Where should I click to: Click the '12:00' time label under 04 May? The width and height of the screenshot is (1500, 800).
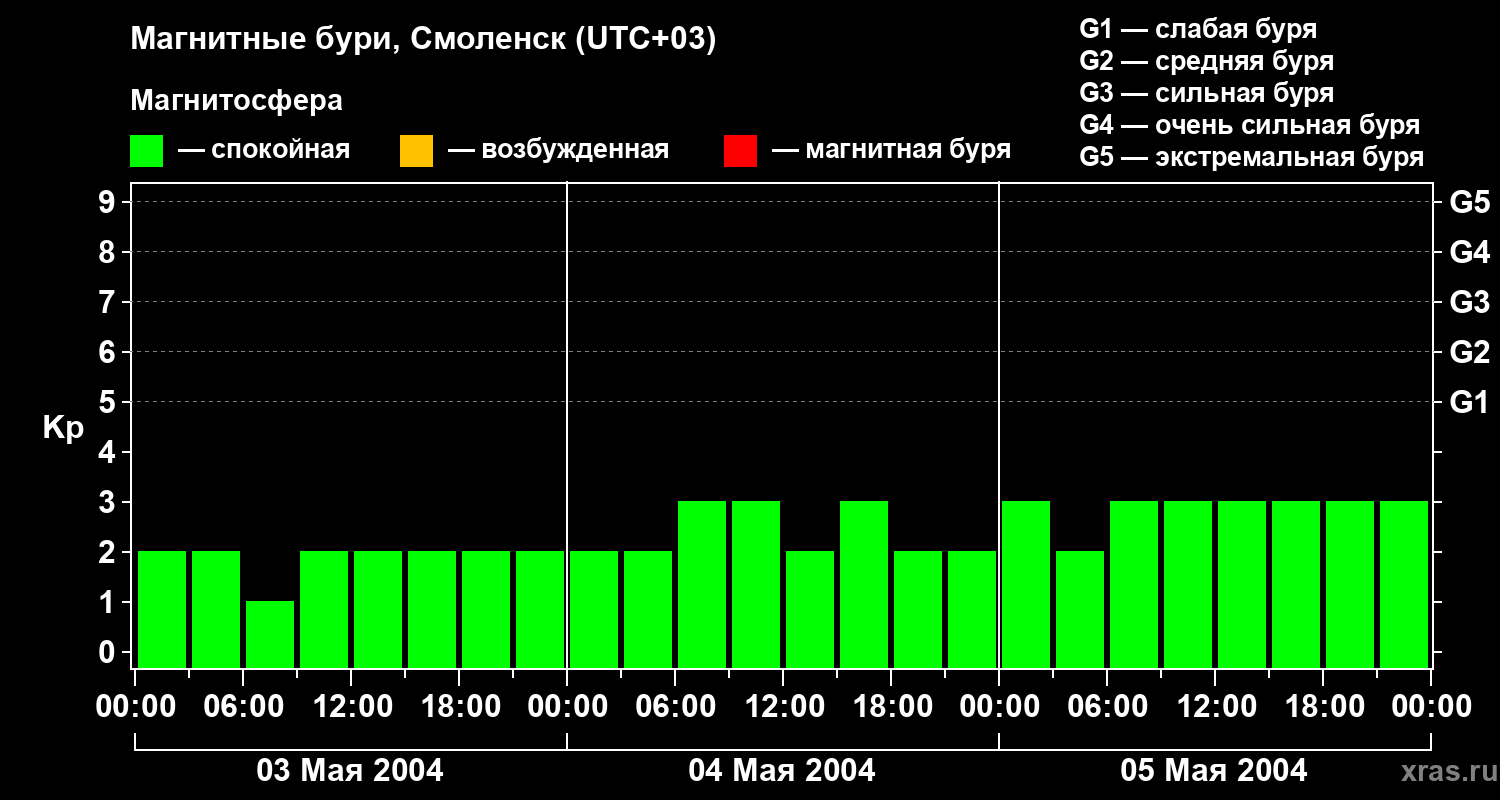tap(783, 707)
